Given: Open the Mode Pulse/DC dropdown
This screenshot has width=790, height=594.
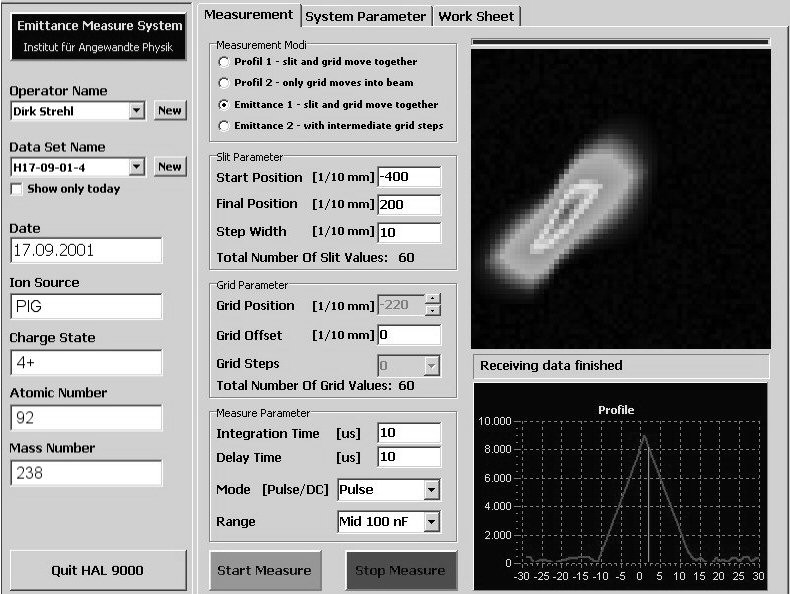Looking at the screenshot, I should pos(431,490).
